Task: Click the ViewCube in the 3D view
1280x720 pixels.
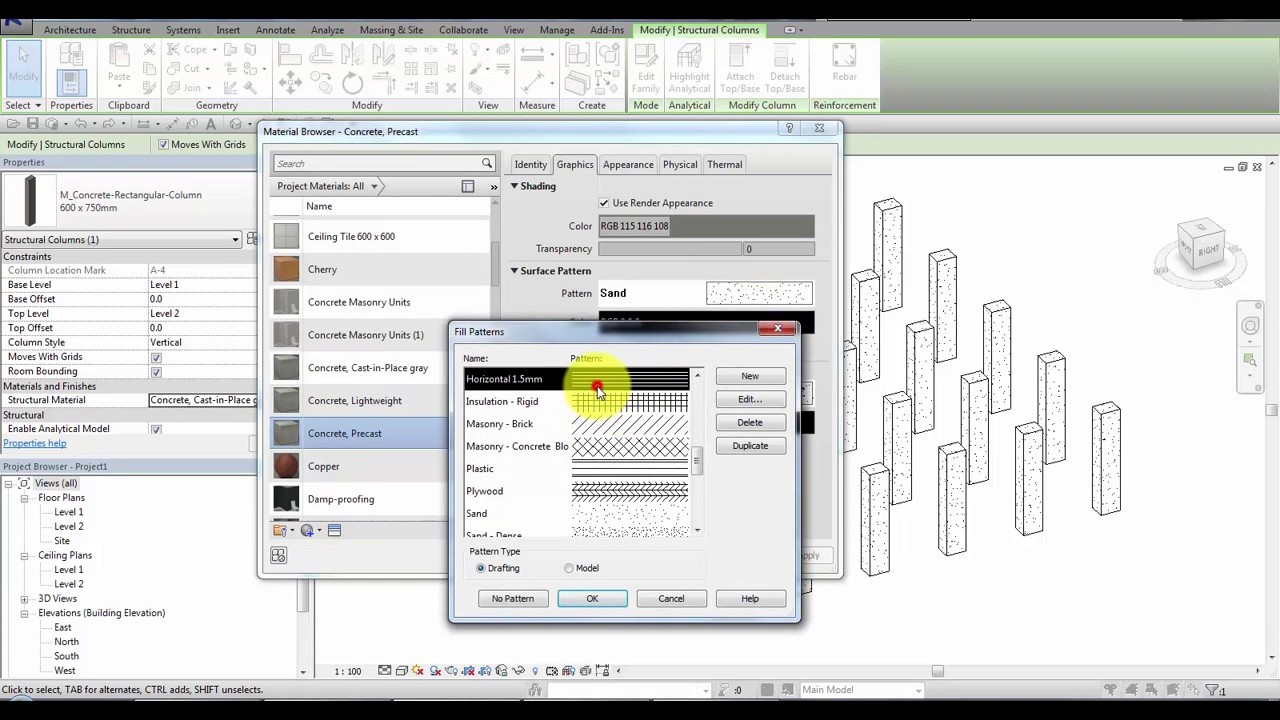Action: 1203,246
